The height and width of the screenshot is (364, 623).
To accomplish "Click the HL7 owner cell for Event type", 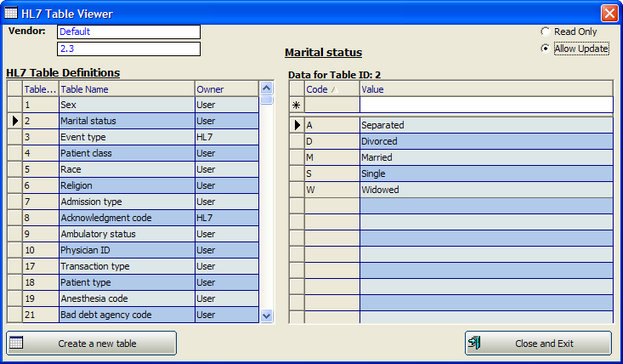I will point(226,137).
